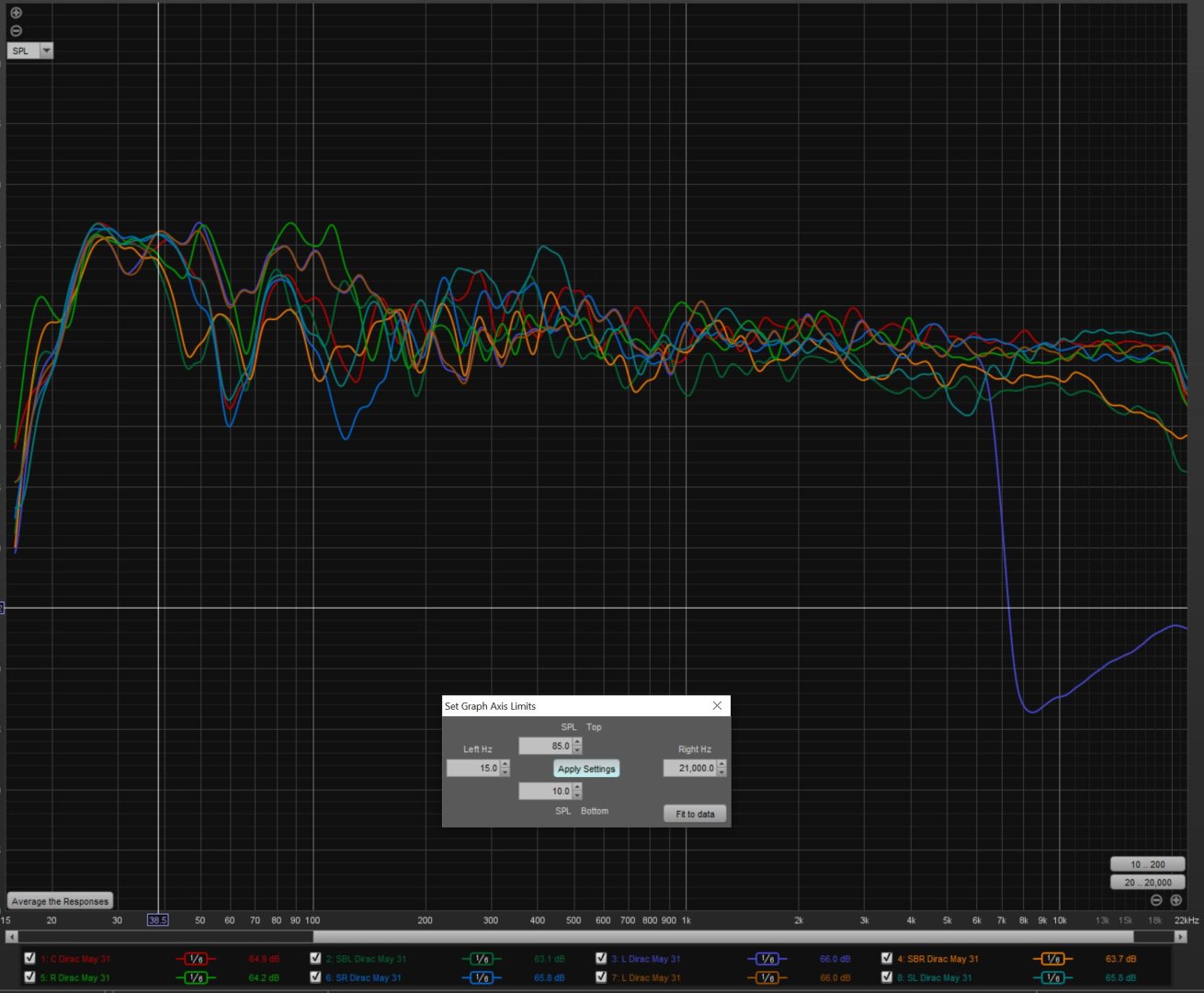Click the 63.7 dB value for SBR trace
This screenshot has height=993, width=1204.
[x=1121, y=959]
